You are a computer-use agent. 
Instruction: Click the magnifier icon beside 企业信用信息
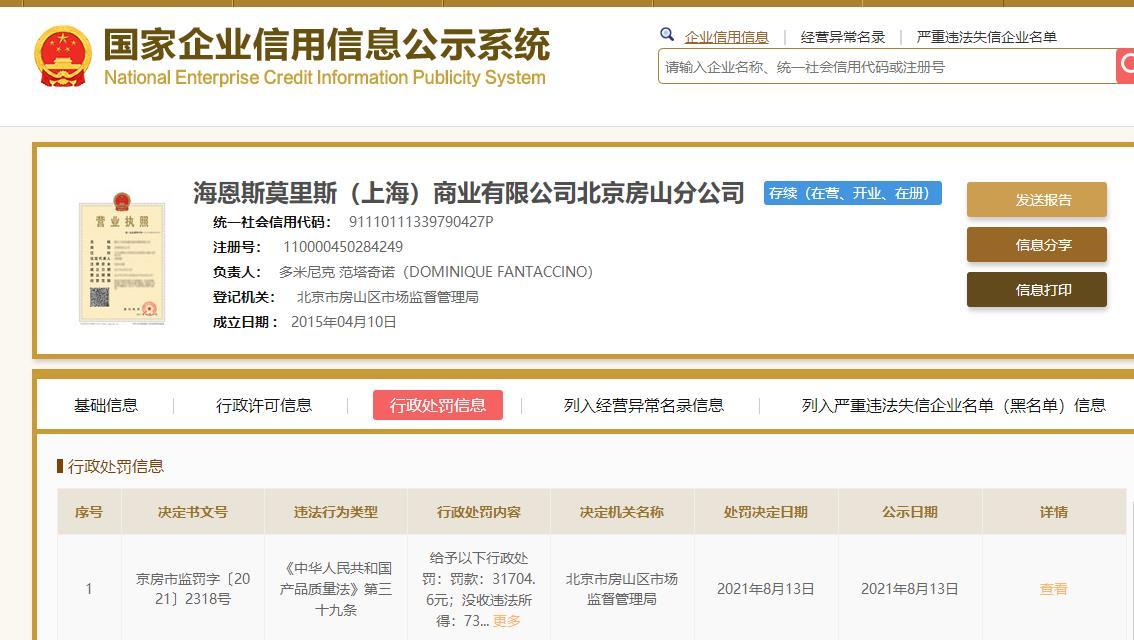coord(667,34)
